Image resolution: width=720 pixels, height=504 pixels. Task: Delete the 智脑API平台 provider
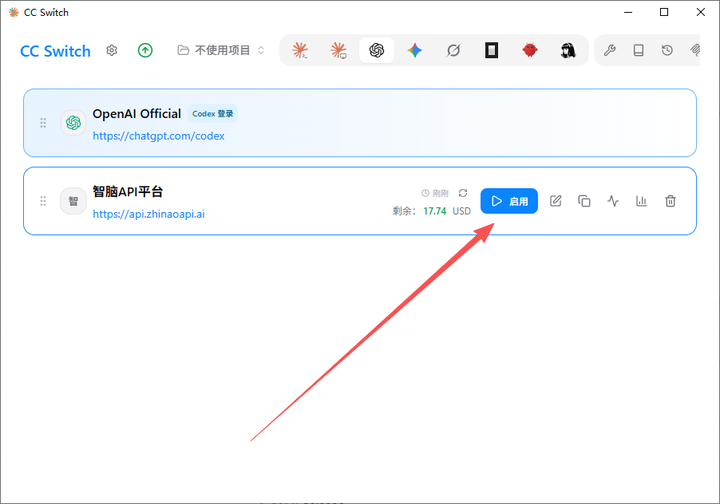coord(670,201)
